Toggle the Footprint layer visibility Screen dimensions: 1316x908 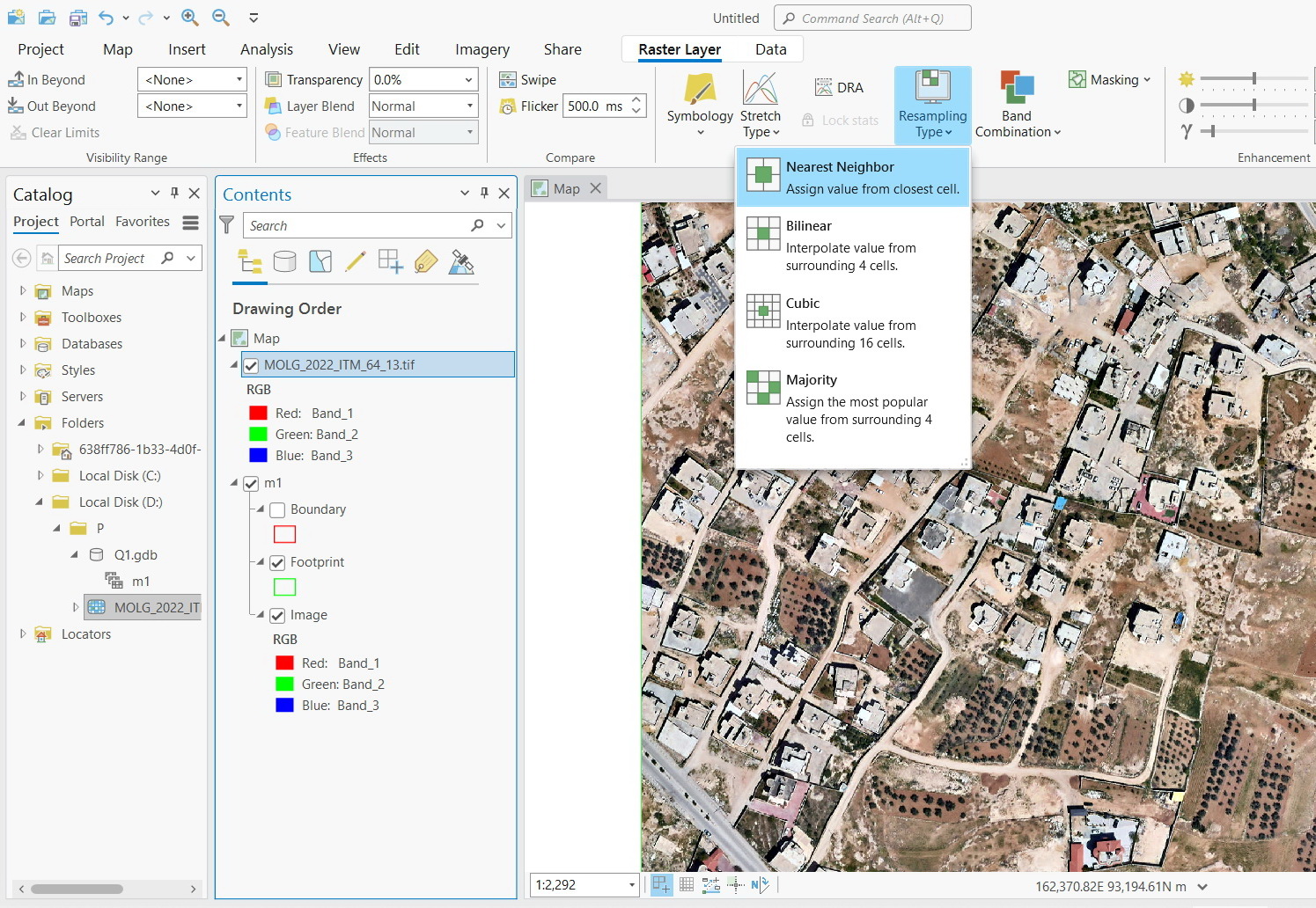[277, 563]
